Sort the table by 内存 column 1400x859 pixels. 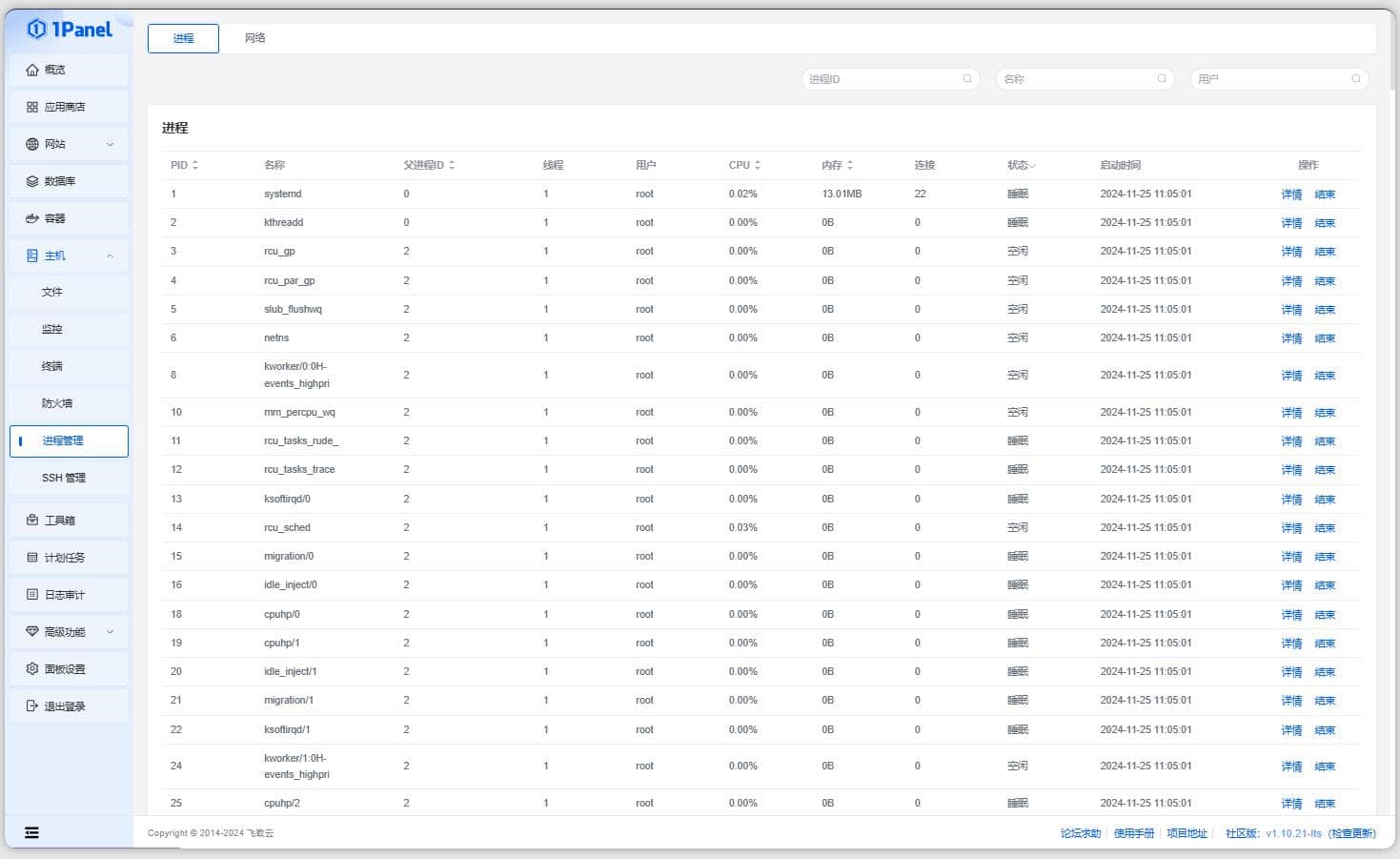tap(850, 165)
